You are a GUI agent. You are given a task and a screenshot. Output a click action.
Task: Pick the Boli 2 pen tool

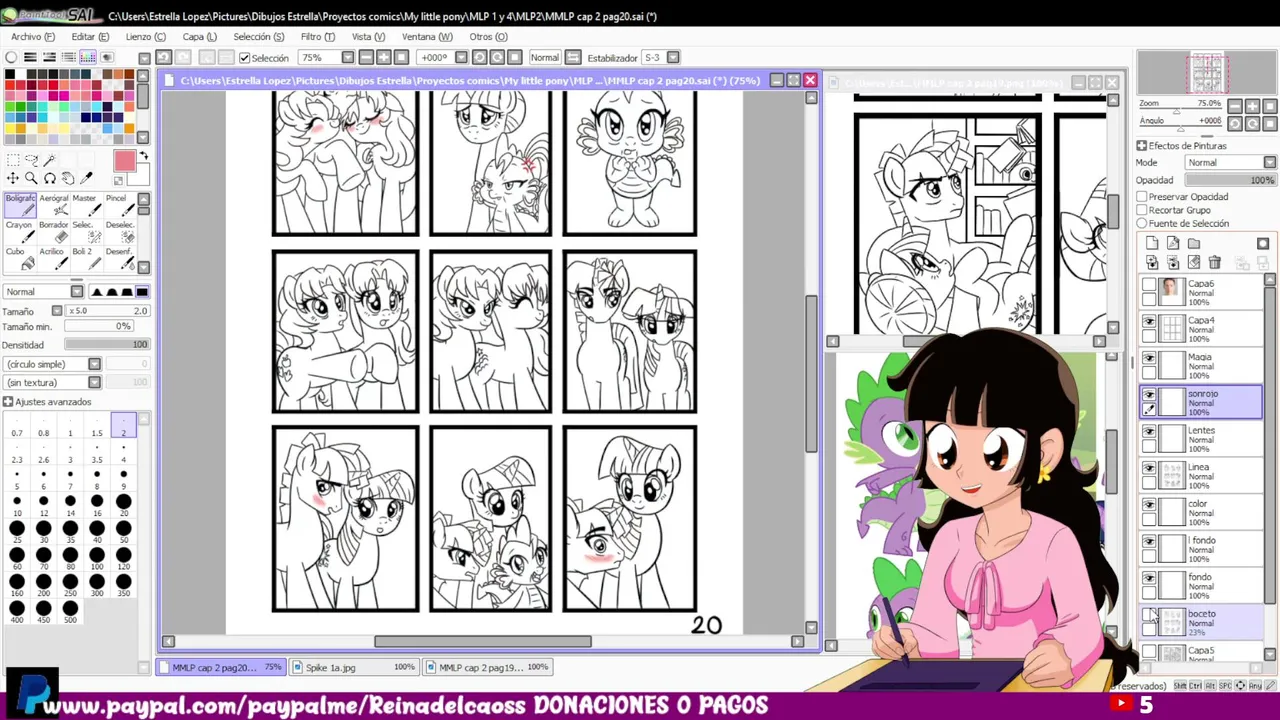pyautogui.click(x=85, y=259)
